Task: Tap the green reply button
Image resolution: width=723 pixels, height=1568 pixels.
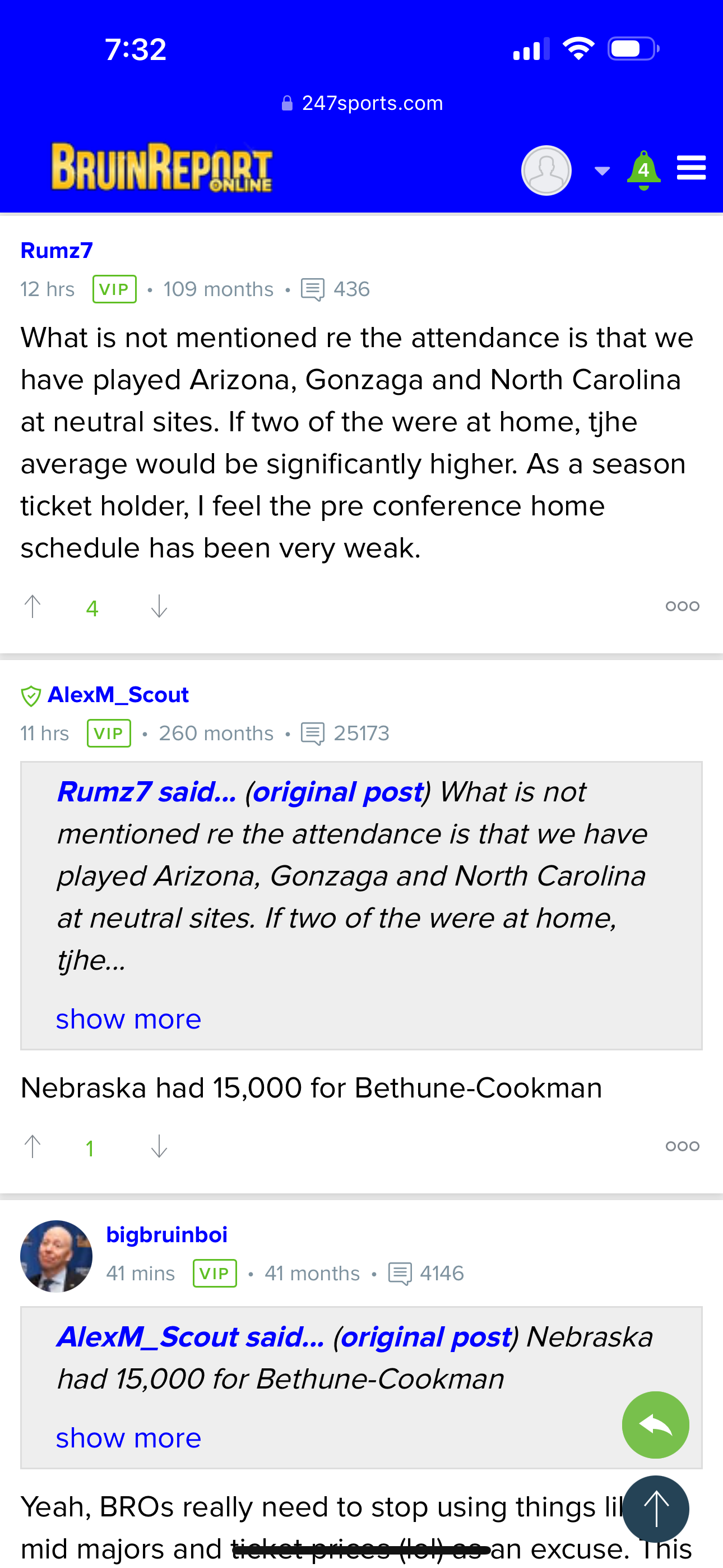Action: pos(655,1424)
